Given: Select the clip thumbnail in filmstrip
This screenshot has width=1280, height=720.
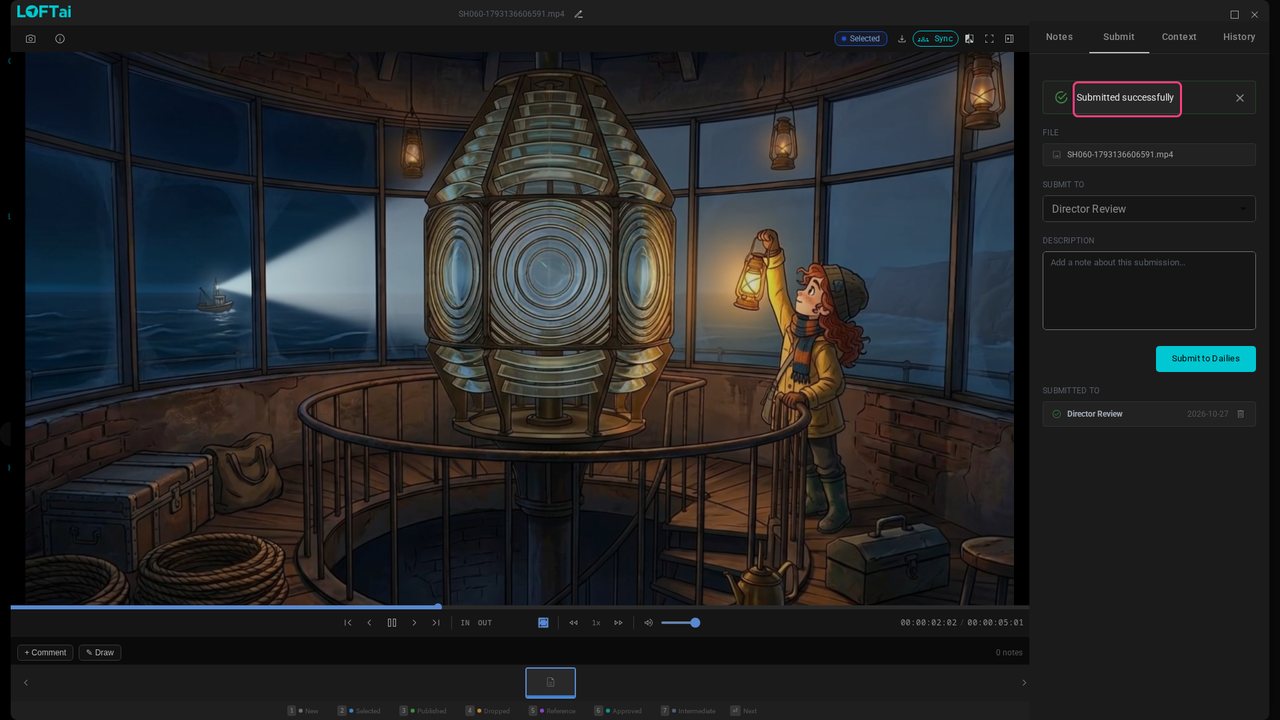Looking at the screenshot, I should [x=550, y=682].
